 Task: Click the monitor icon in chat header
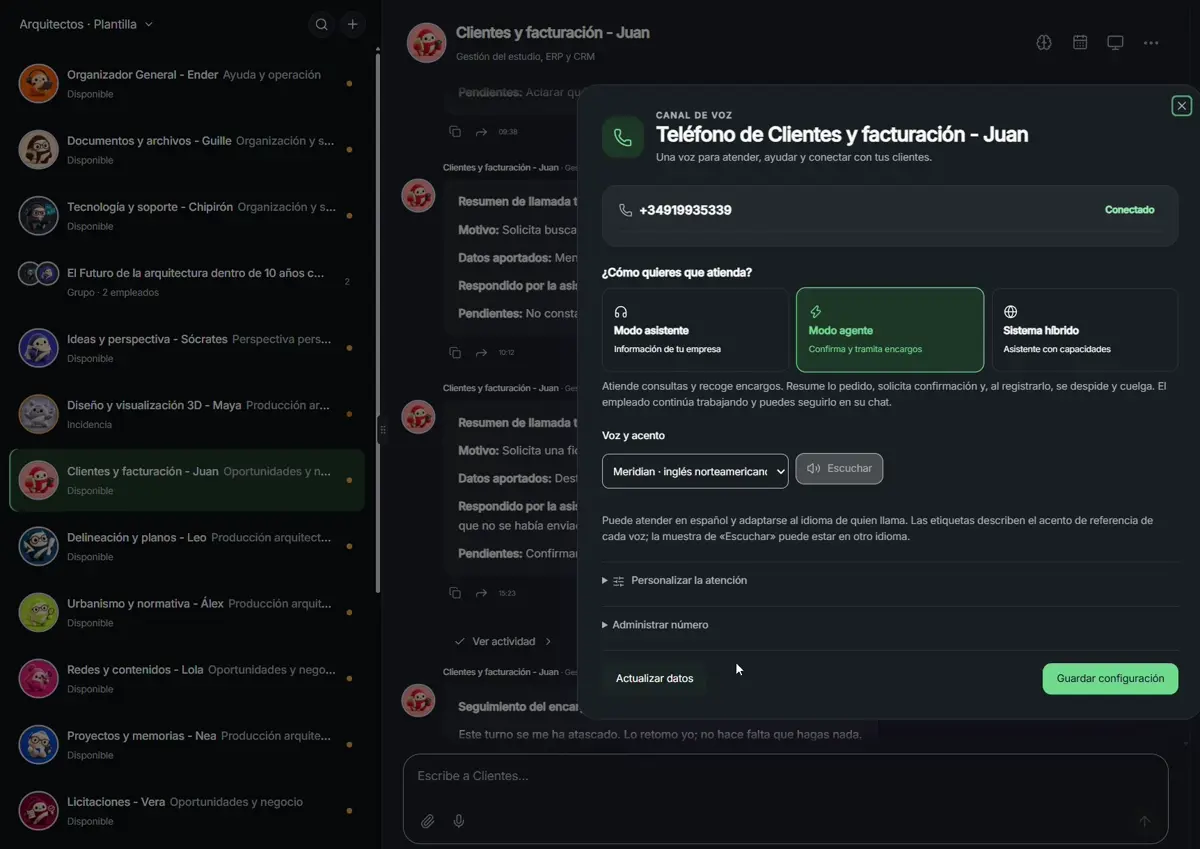pyautogui.click(x=1115, y=42)
